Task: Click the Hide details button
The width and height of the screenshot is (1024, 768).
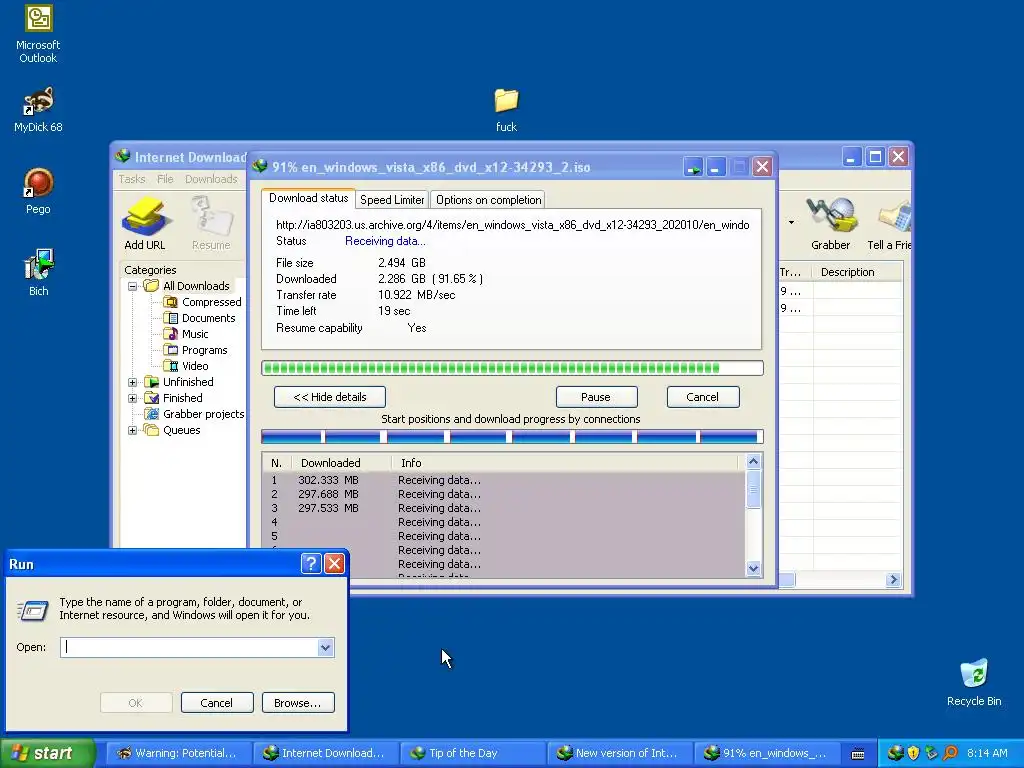Action: pyautogui.click(x=330, y=397)
